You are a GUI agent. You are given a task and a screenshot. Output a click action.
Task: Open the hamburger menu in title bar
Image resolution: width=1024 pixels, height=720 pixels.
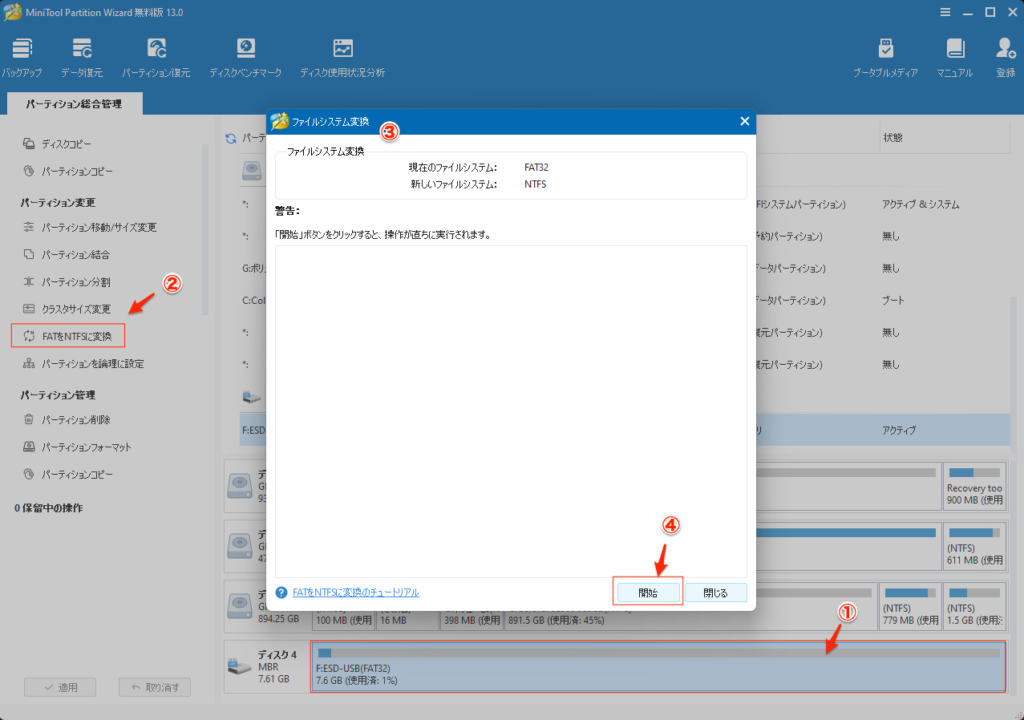pyautogui.click(x=945, y=12)
